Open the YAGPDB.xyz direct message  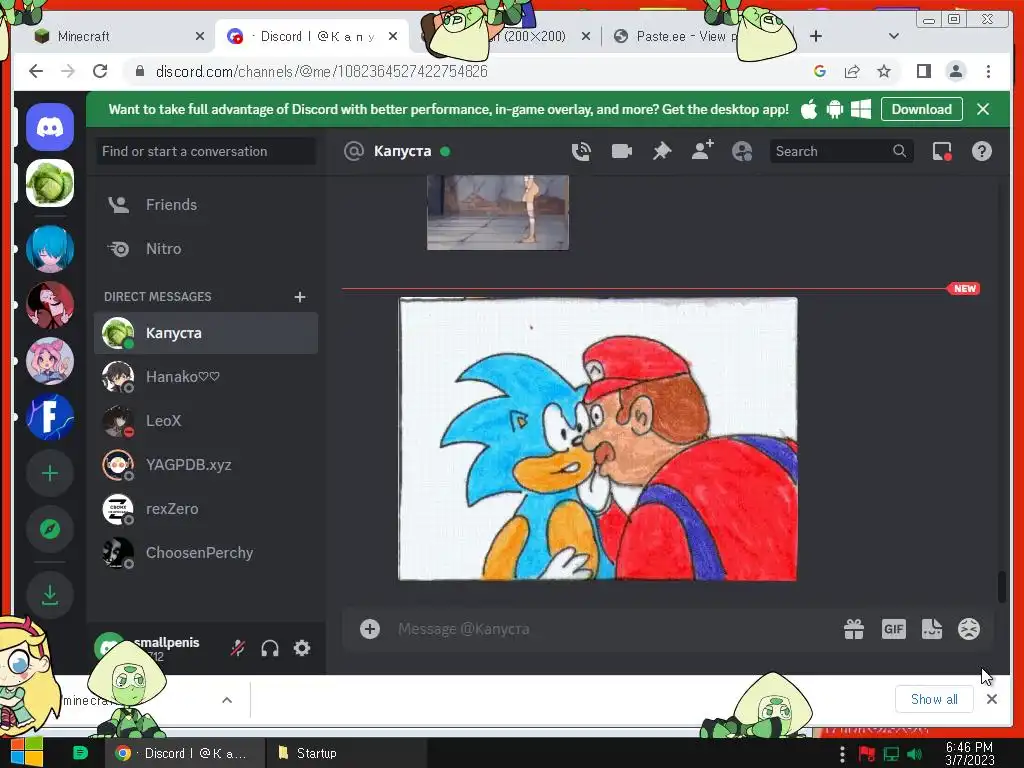206,465
